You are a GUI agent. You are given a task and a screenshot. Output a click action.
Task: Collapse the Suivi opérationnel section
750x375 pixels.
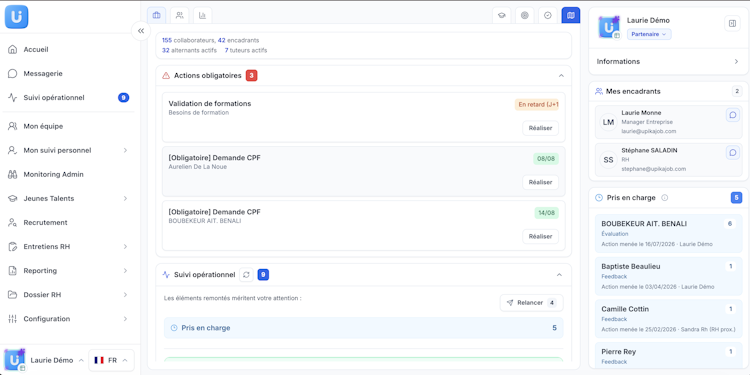coord(559,275)
